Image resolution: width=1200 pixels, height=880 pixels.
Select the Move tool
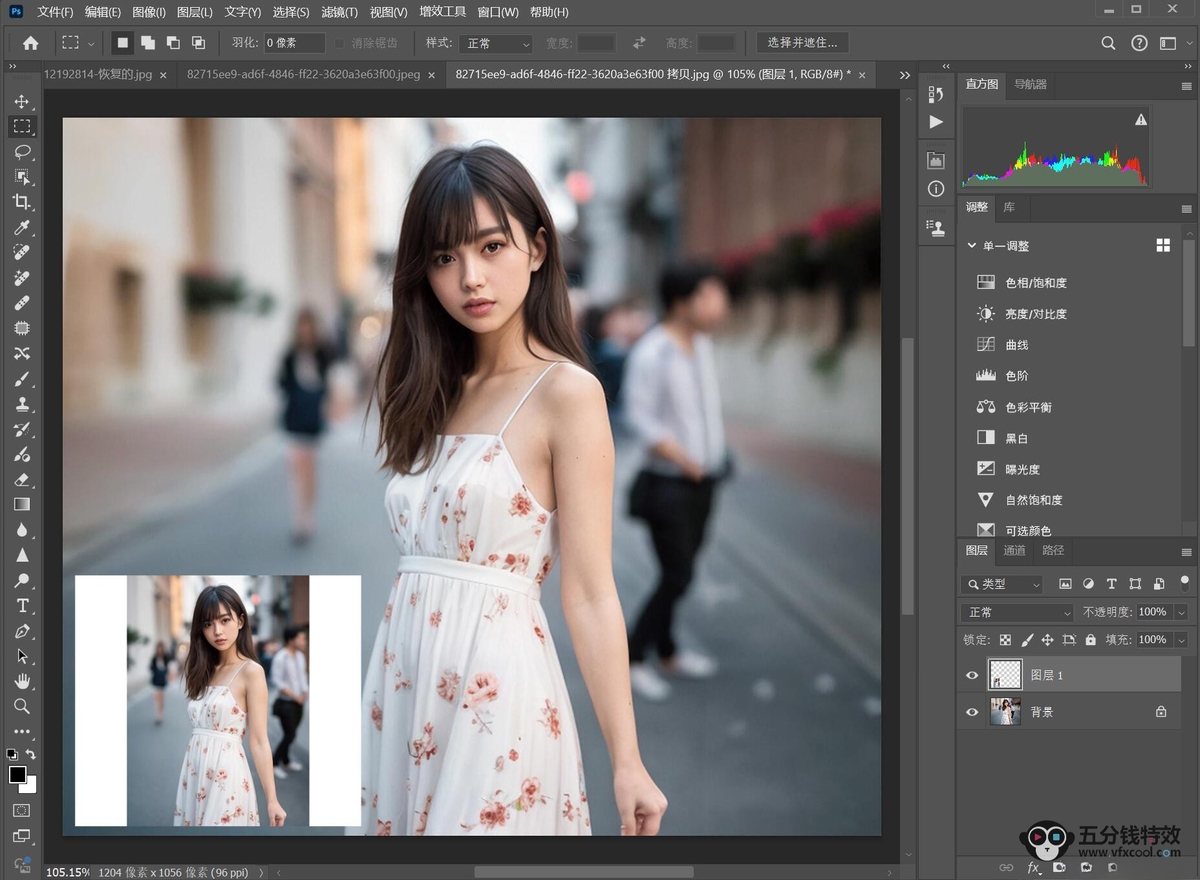(22, 102)
